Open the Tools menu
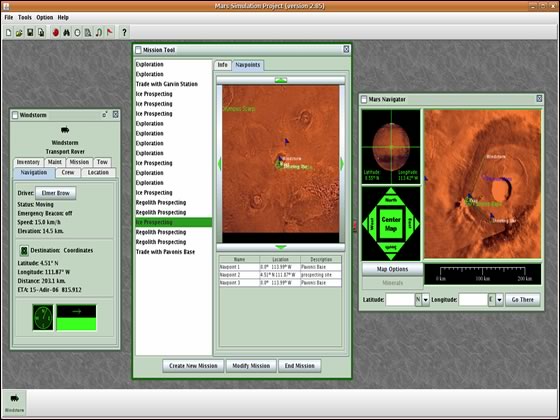Image resolution: width=560 pixels, height=420 pixels. [25, 17]
